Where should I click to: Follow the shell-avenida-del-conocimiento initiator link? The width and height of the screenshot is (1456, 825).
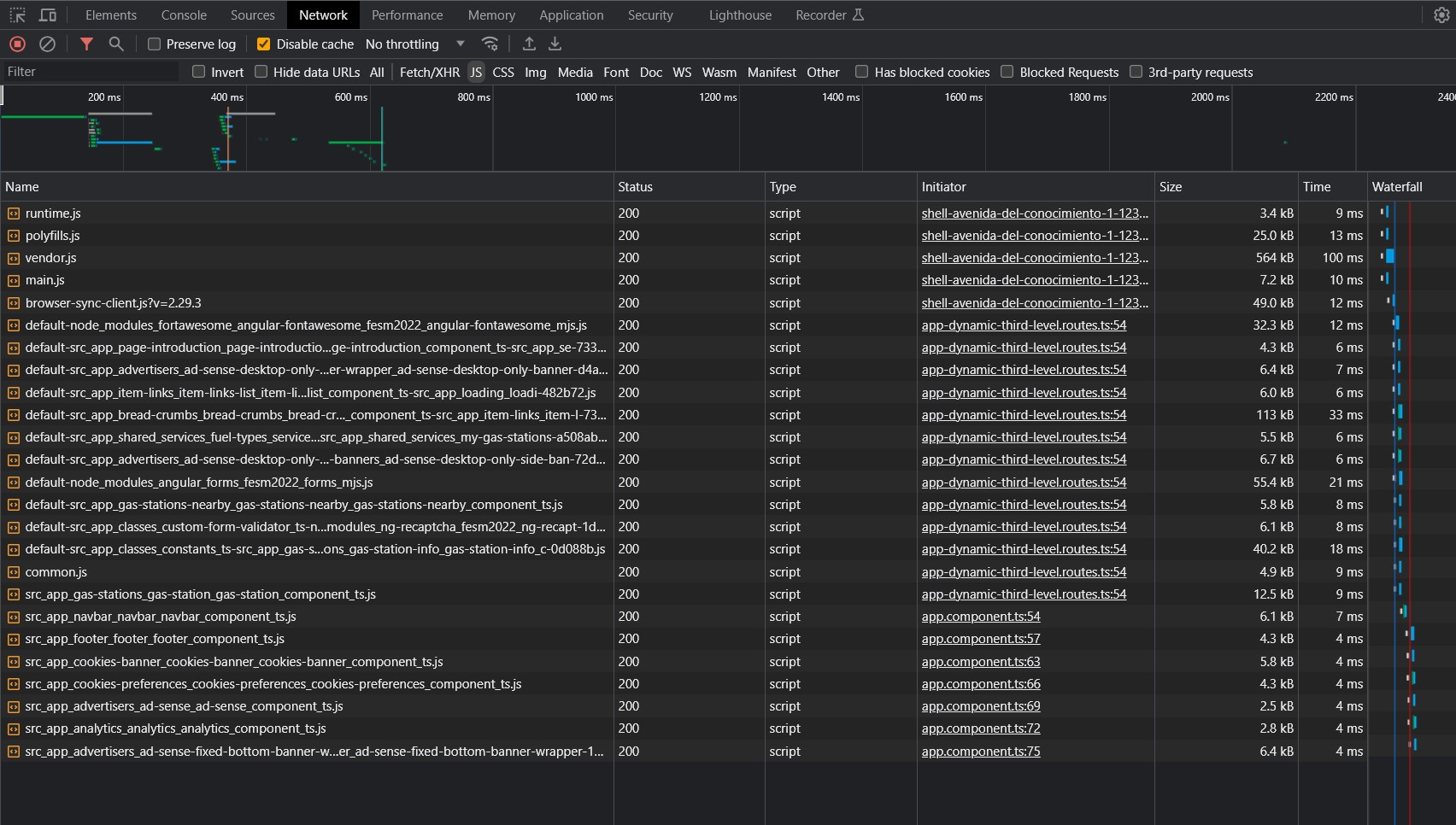click(x=1034, y=214)
